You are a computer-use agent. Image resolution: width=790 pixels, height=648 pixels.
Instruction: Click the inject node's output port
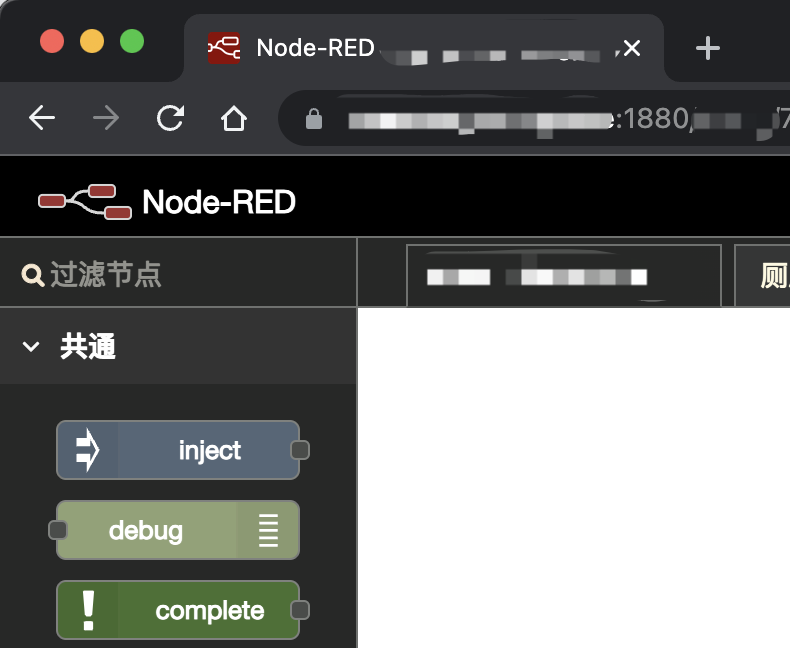pos(300,450)
